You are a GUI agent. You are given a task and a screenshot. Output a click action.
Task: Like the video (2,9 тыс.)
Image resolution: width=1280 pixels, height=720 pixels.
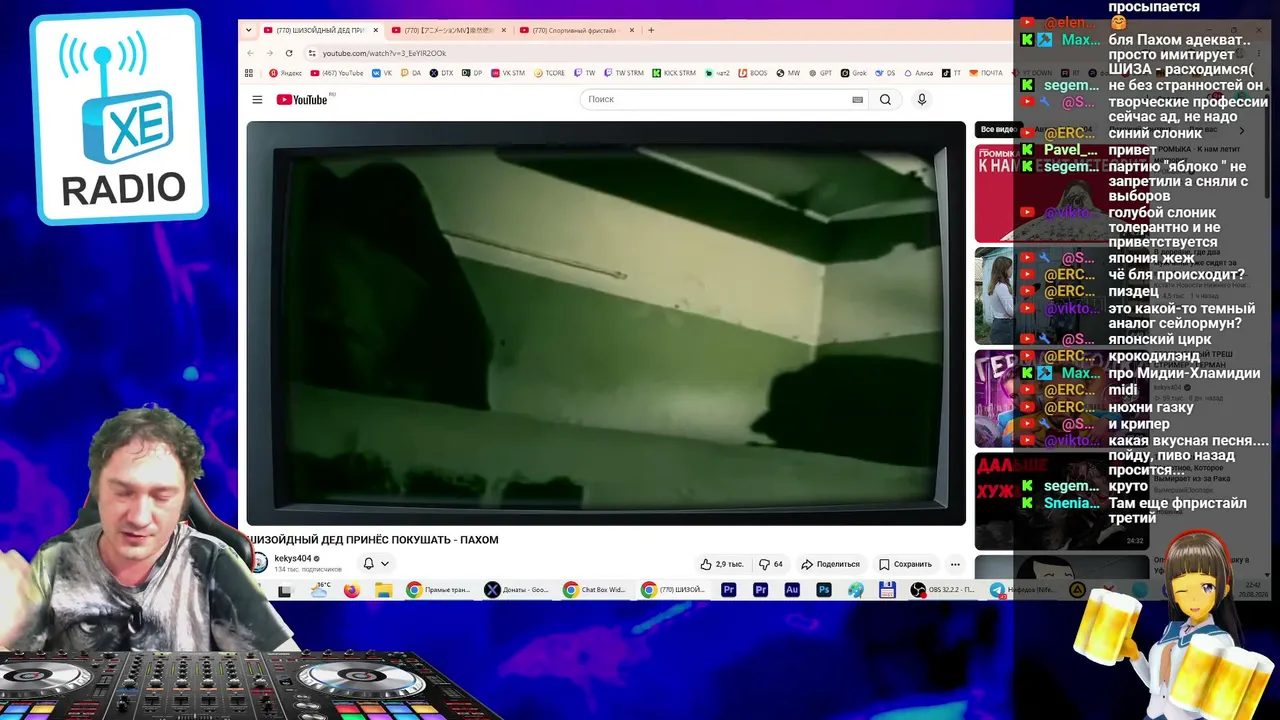pyautogui.click(x=721, y=564)
